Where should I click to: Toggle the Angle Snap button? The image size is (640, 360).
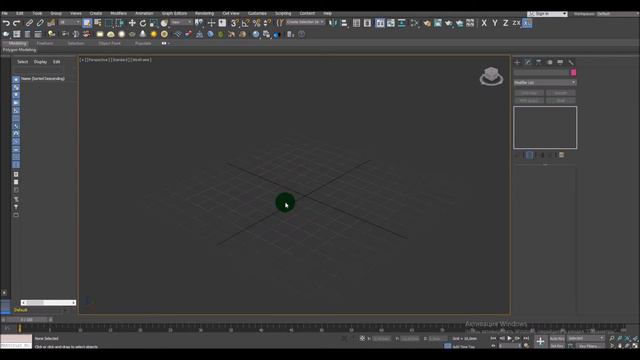tap(245, 23)
